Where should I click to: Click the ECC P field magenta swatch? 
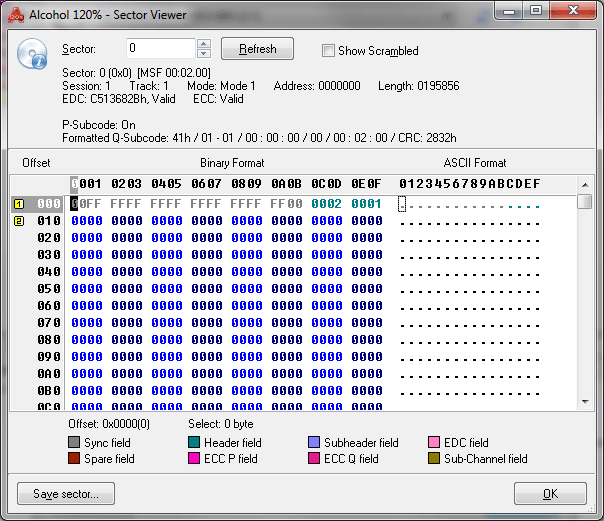coord(194,458)
